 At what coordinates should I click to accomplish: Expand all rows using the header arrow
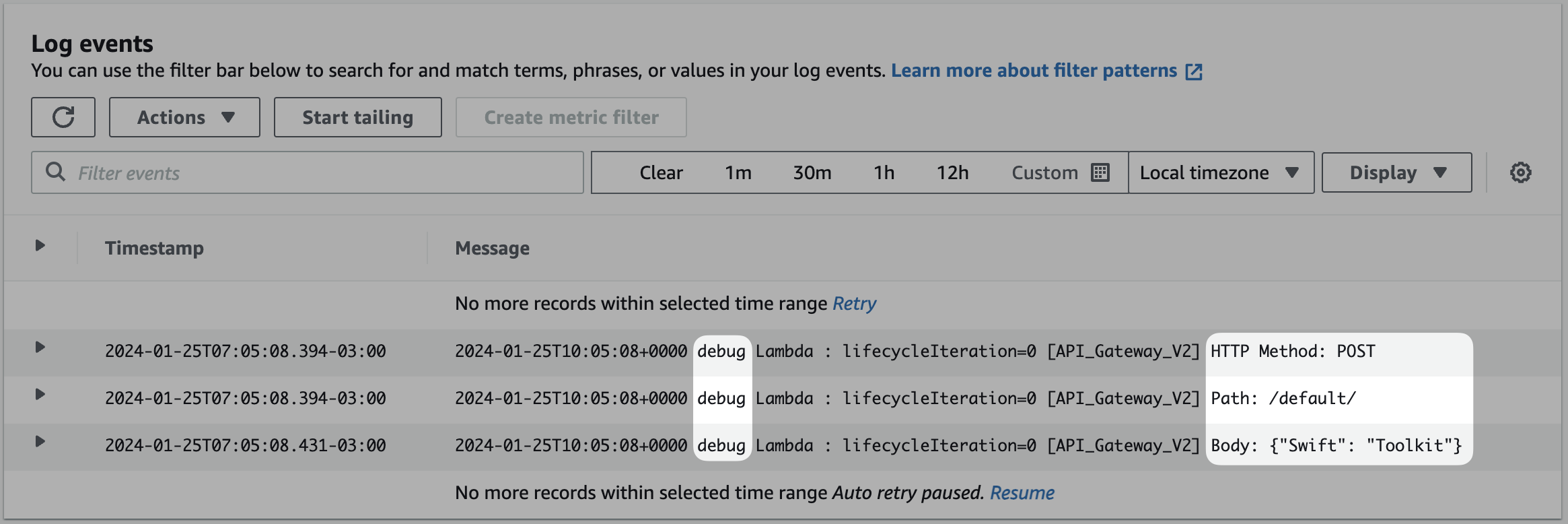[x=40, y=246]
